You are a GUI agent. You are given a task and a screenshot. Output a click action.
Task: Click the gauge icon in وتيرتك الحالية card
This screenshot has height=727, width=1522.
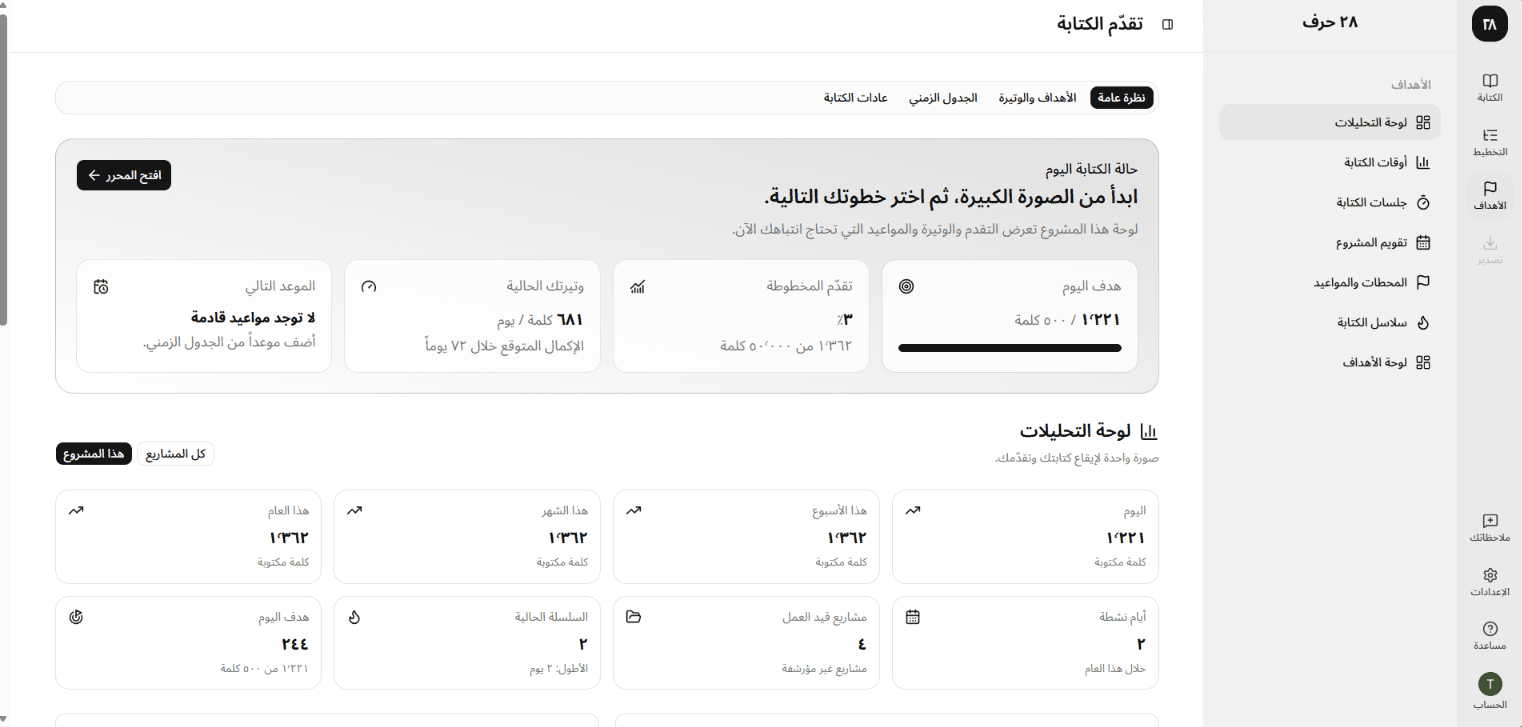[x=369, y=287]
